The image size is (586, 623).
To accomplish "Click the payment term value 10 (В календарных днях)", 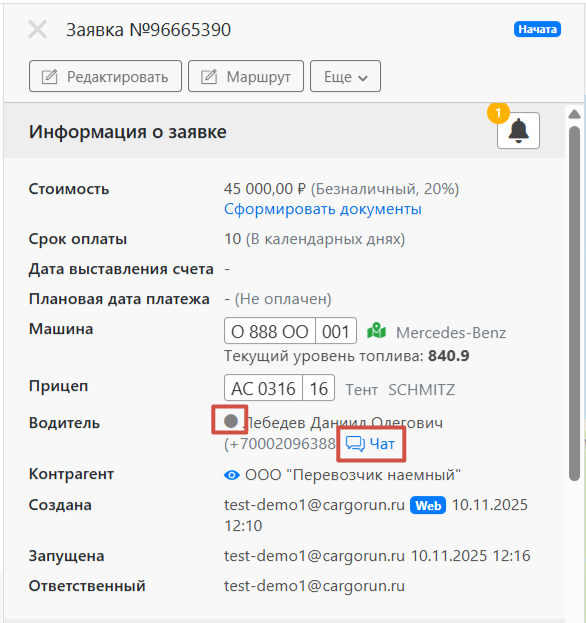I will tap(314, 239).
